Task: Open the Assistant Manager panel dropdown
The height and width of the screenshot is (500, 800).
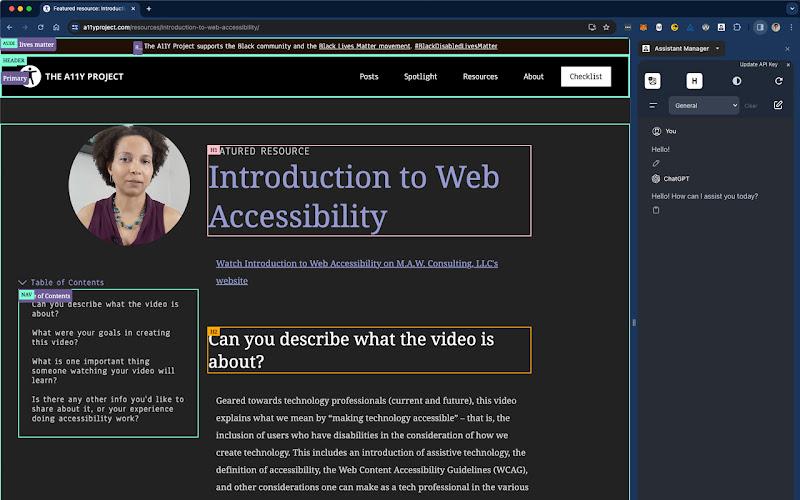Action: tap(717, 48)
